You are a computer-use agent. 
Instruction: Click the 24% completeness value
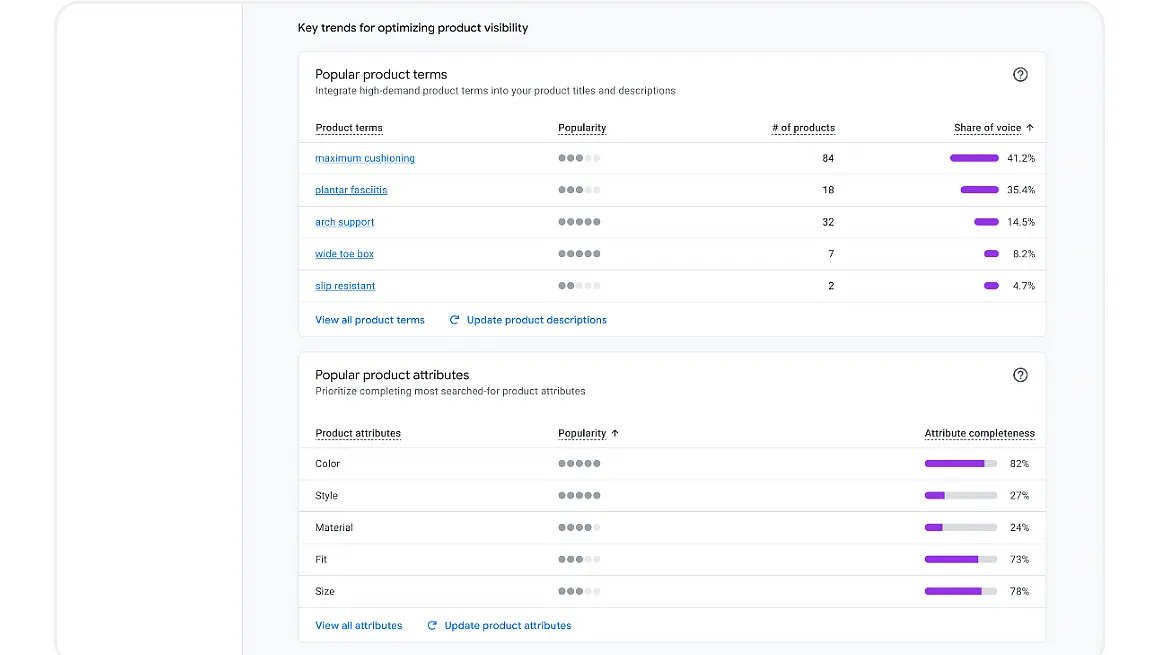pos(1019,527)
